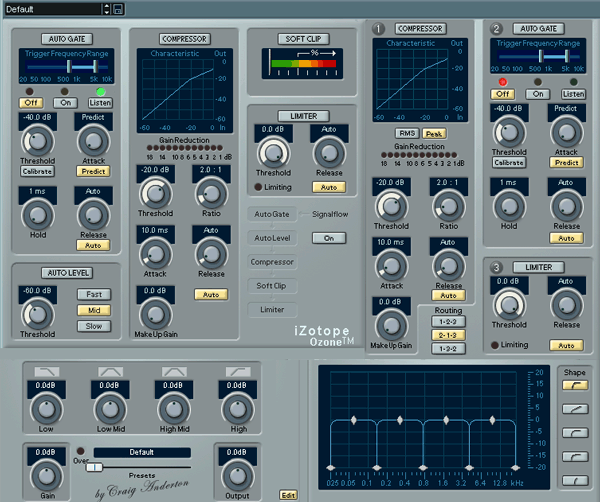This screenshot has height=502, width=600.
Task: Click the preset up/down stepper arrows
Action: point(107,9)
